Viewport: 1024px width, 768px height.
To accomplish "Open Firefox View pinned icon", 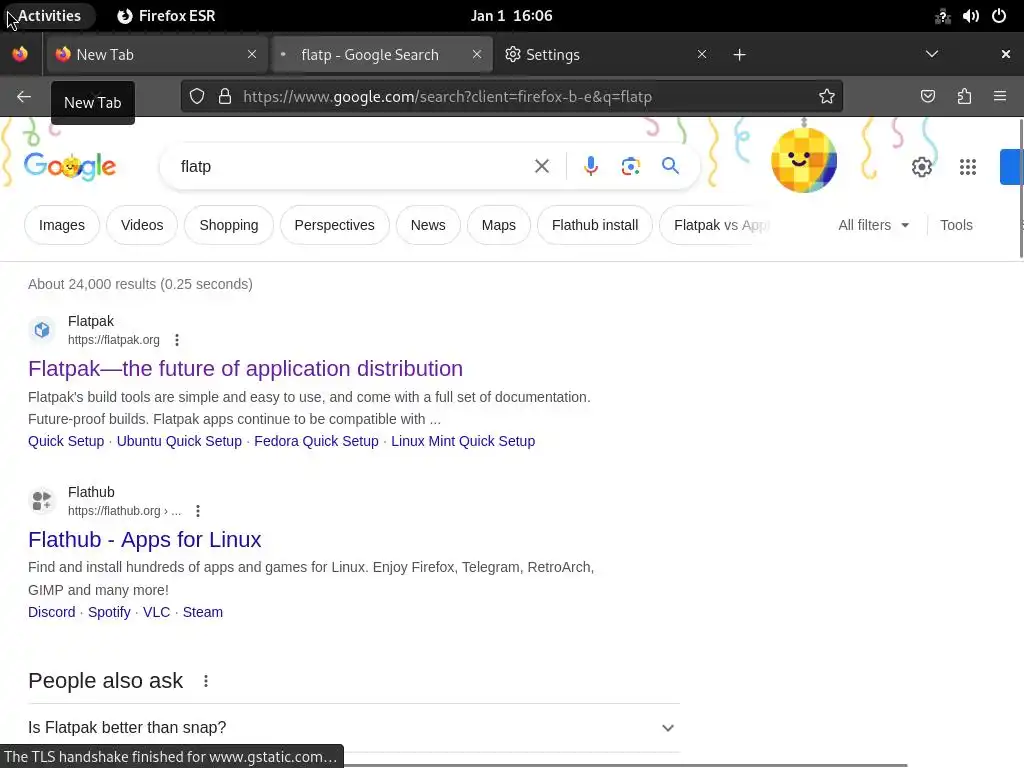I will (x=20, y=54).
